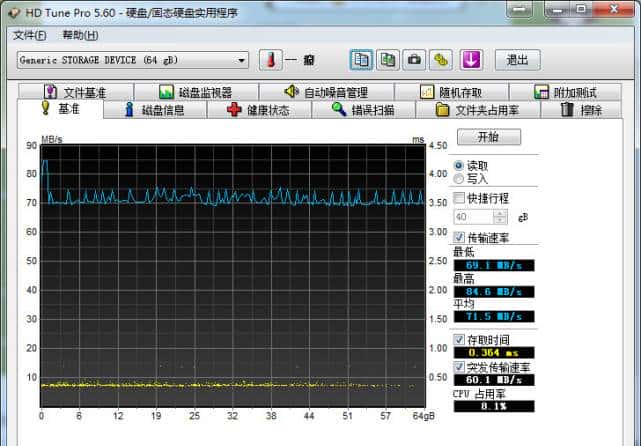Click the minimum speed value 69.1 MB/s

[494, 265]
